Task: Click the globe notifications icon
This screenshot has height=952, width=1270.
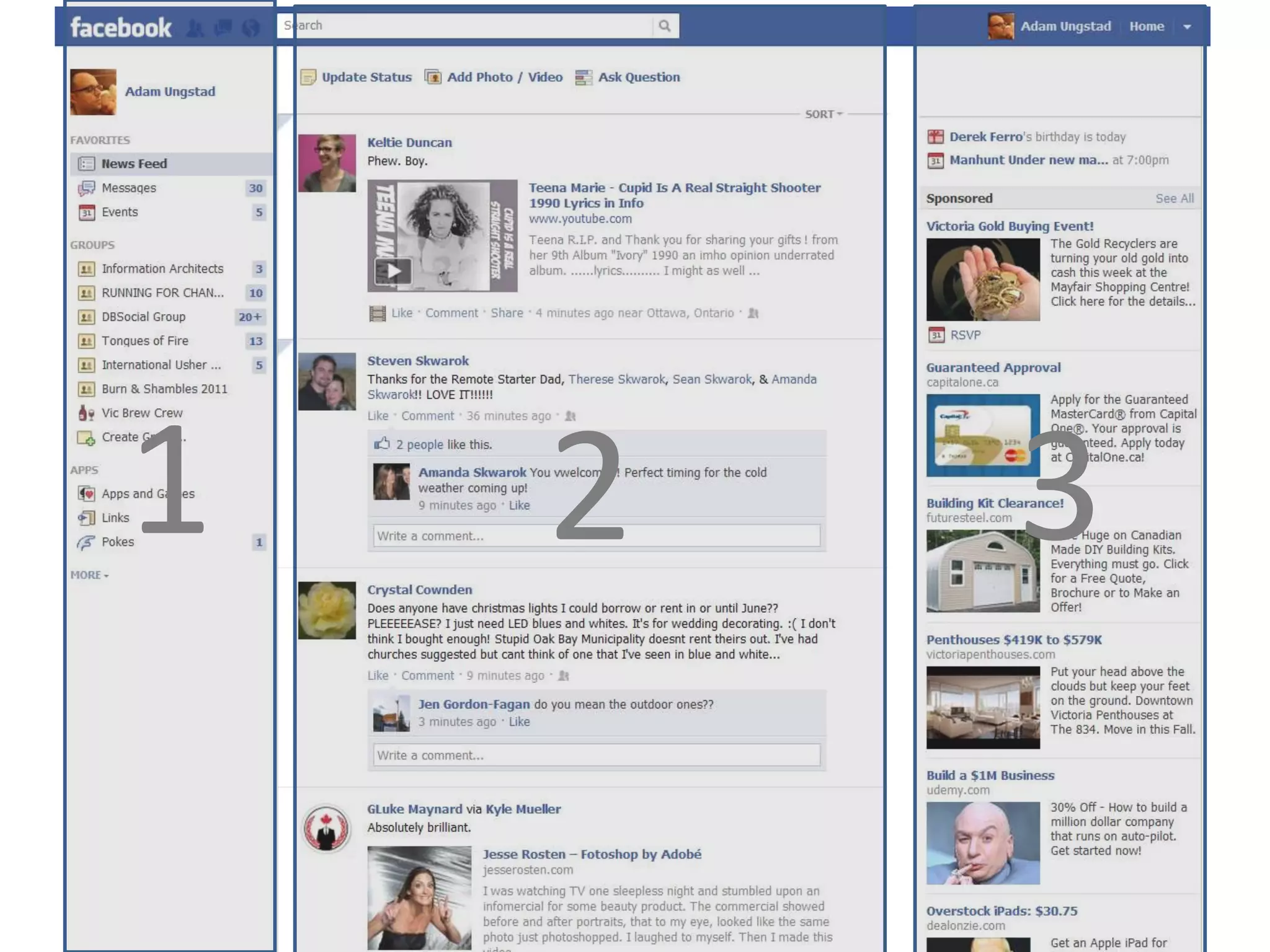Action: (251, 28)
